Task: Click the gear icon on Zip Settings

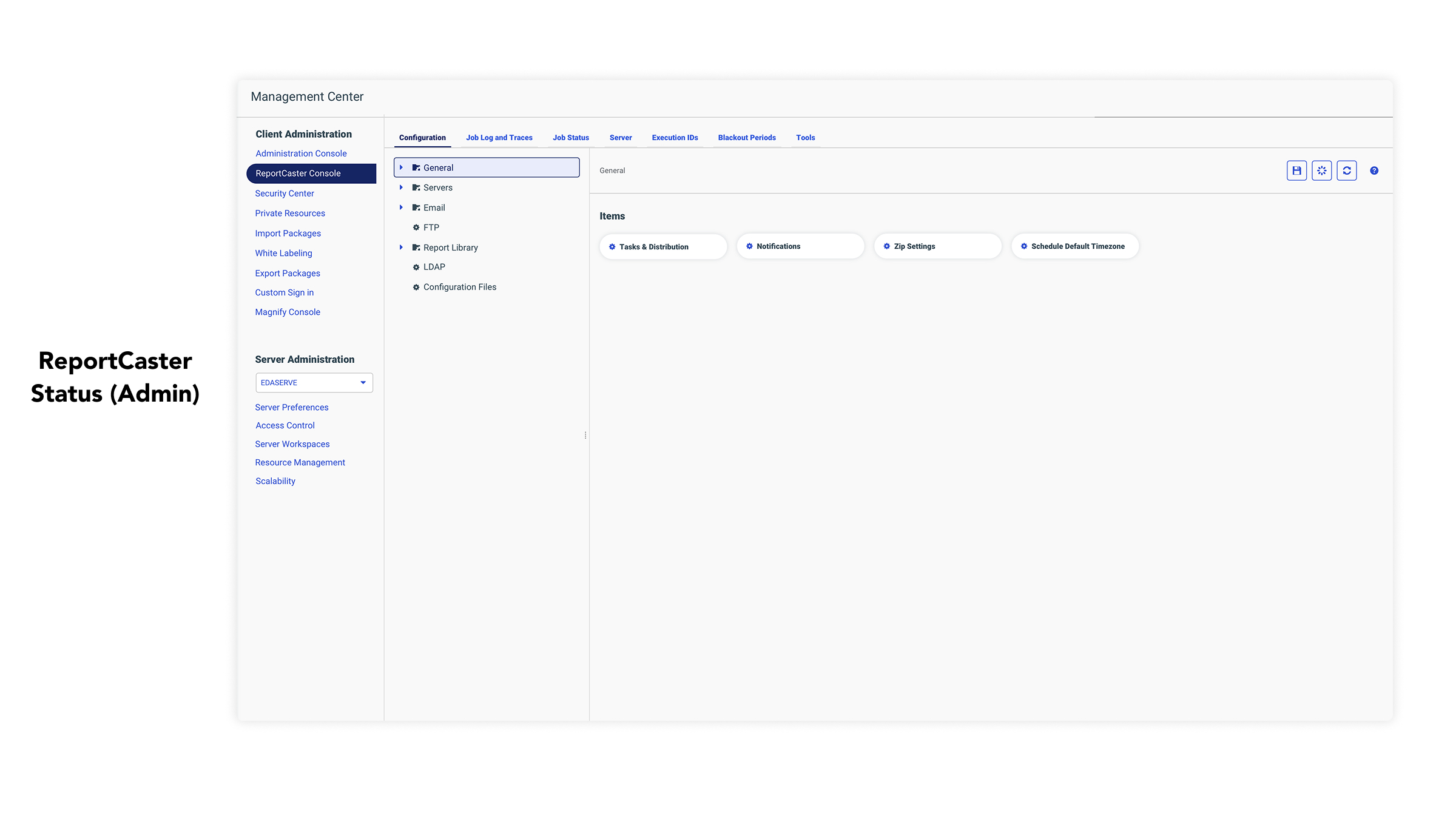Action: click(886, 246)
